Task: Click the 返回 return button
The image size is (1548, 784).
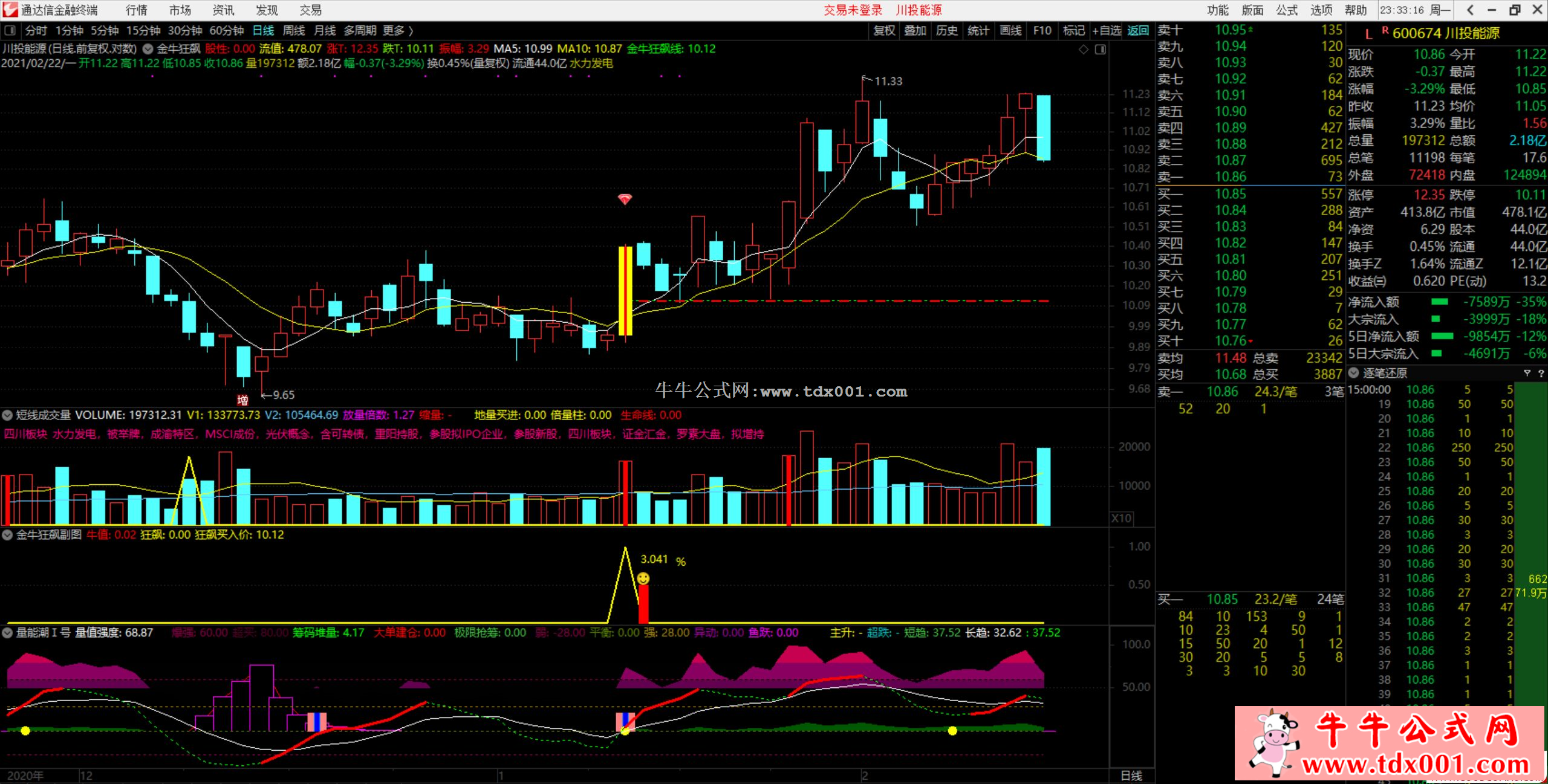Action: (x=1138, y=30)
